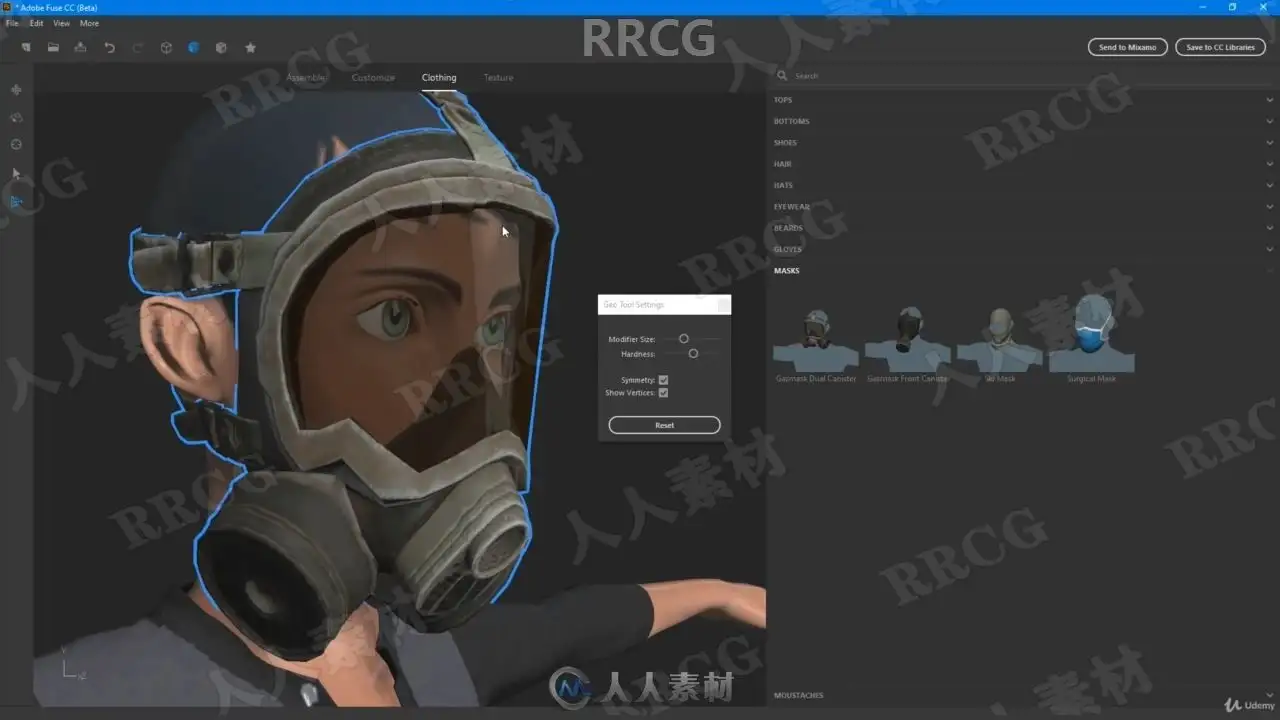The image size is (1280, 720).
Task: Click the Gasmask Dual Canister caption
Action: [x=816, y=379]
